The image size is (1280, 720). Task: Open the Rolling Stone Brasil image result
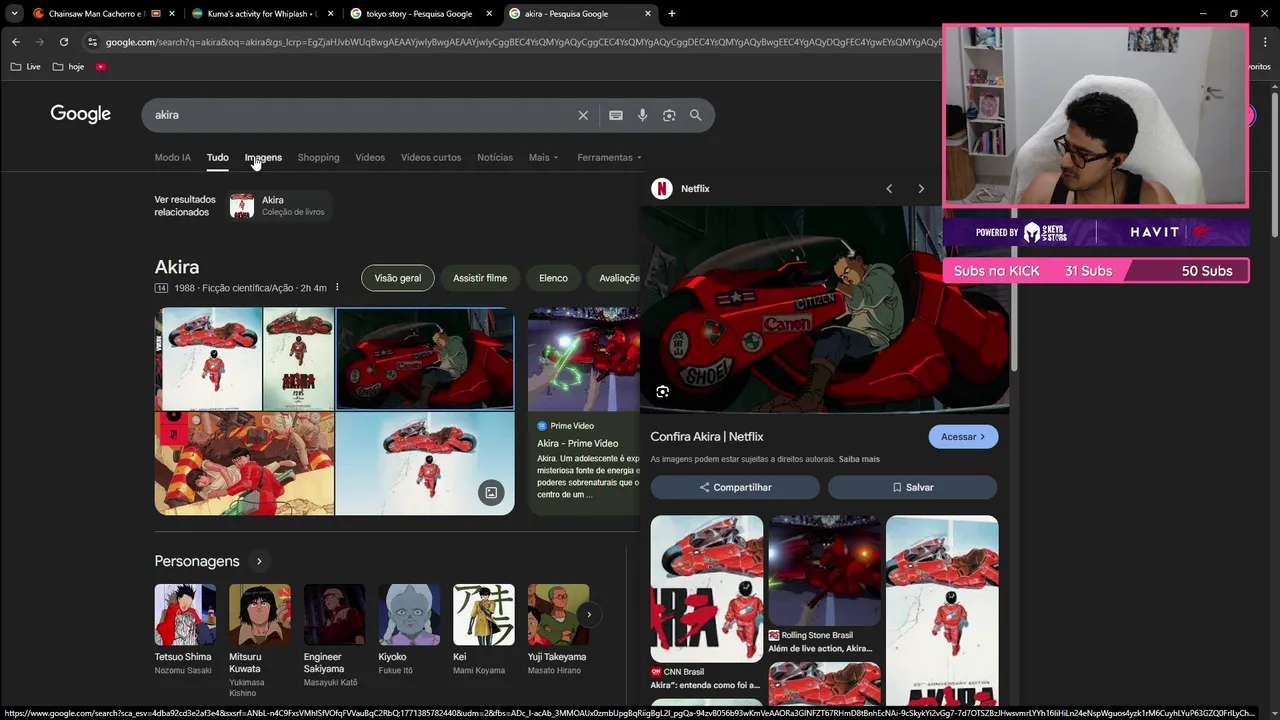point(824,585)
